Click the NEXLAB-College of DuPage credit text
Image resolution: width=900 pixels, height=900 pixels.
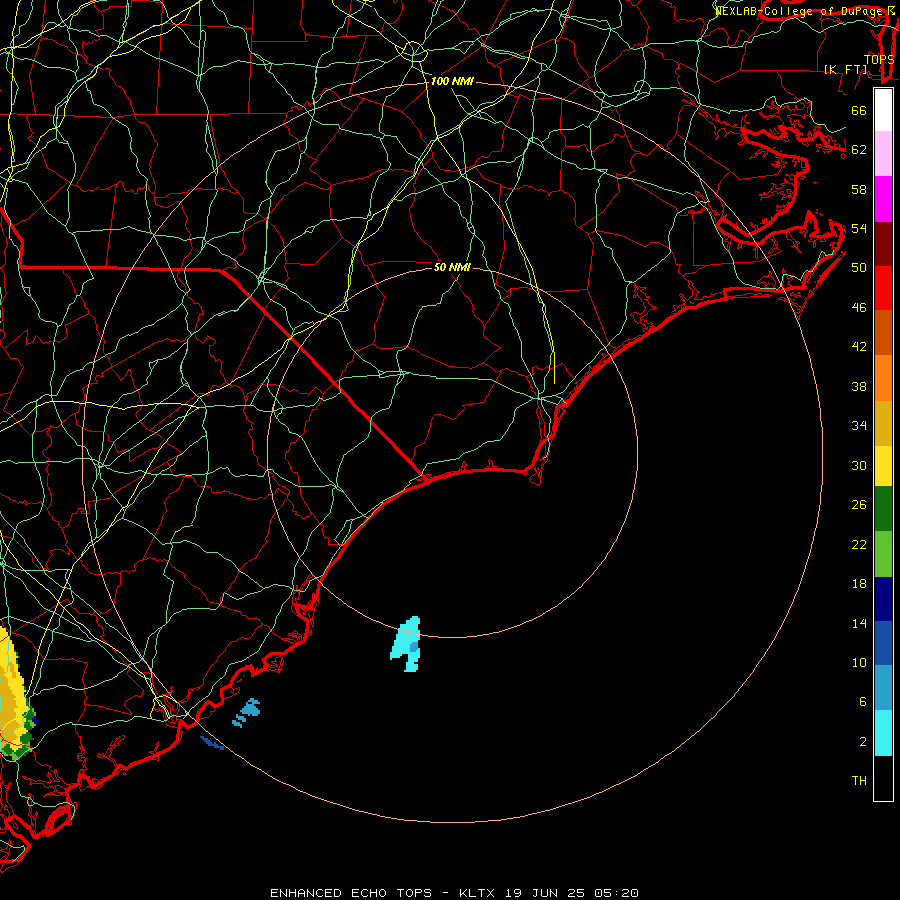[802, 11]
